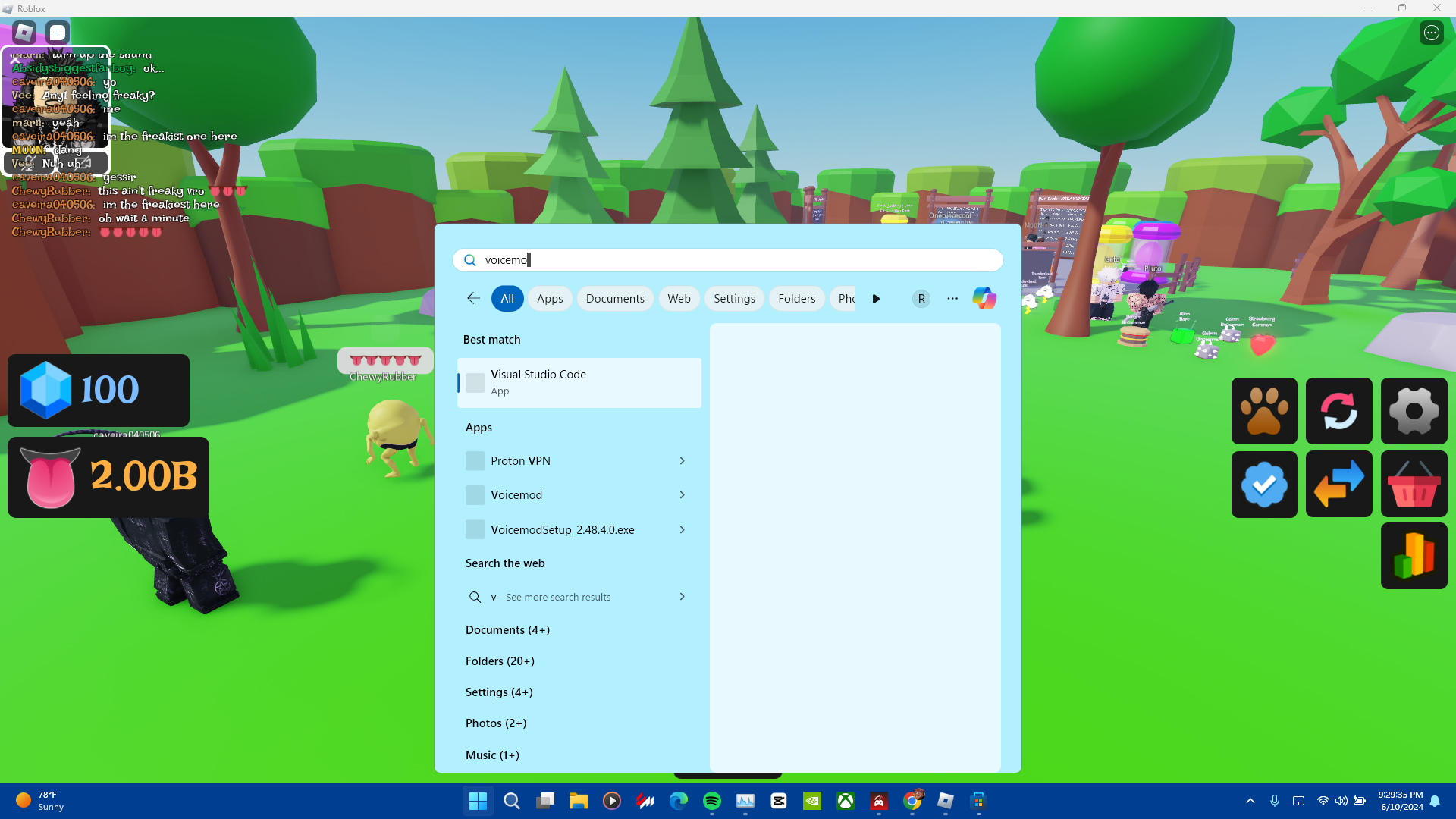Open the gear settings button in game

click(x=1414, y=411)
